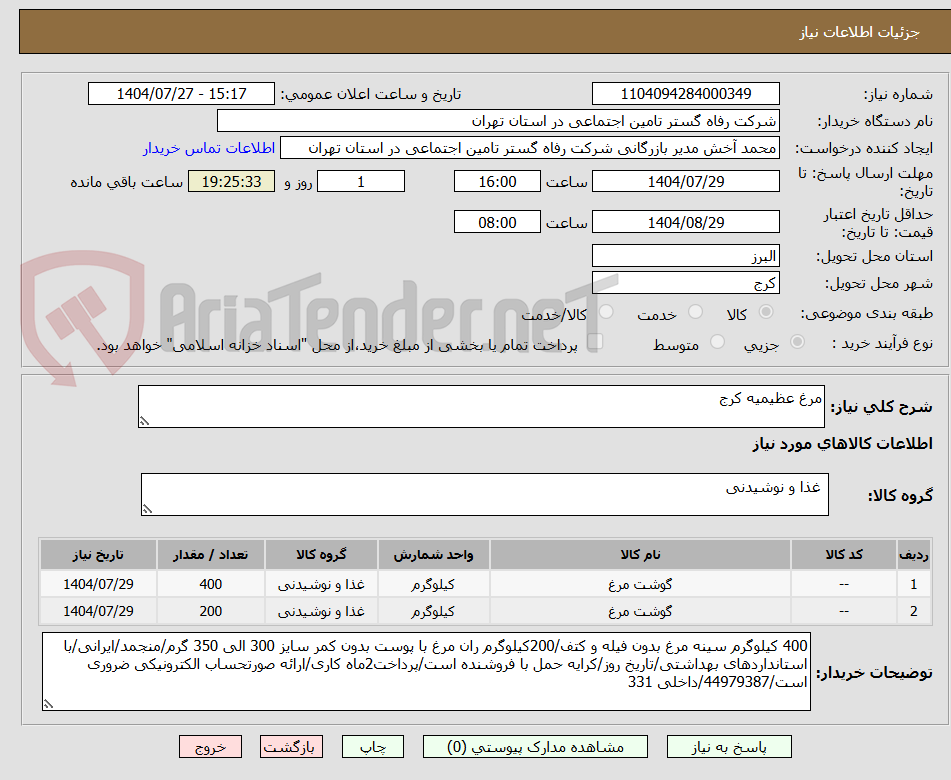Click the توضیحات خریدار text area
The height and width of the screenshot is (780, 951).
(x=426, y=671)
